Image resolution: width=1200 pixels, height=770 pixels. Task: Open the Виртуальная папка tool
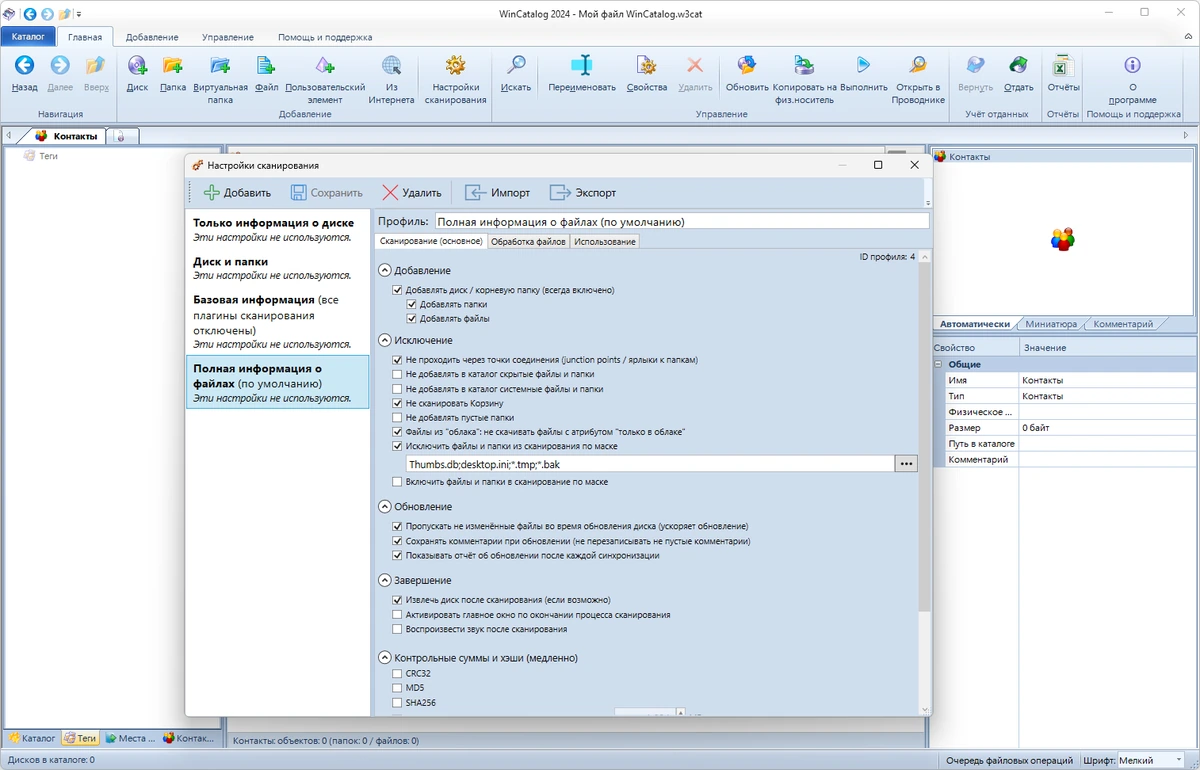(220, 66)
